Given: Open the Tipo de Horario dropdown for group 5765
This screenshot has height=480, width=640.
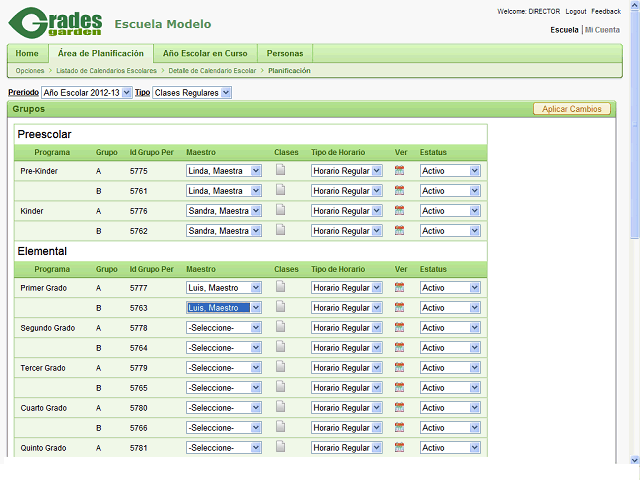Looking at the screenshot, I should tap(347, 387).
